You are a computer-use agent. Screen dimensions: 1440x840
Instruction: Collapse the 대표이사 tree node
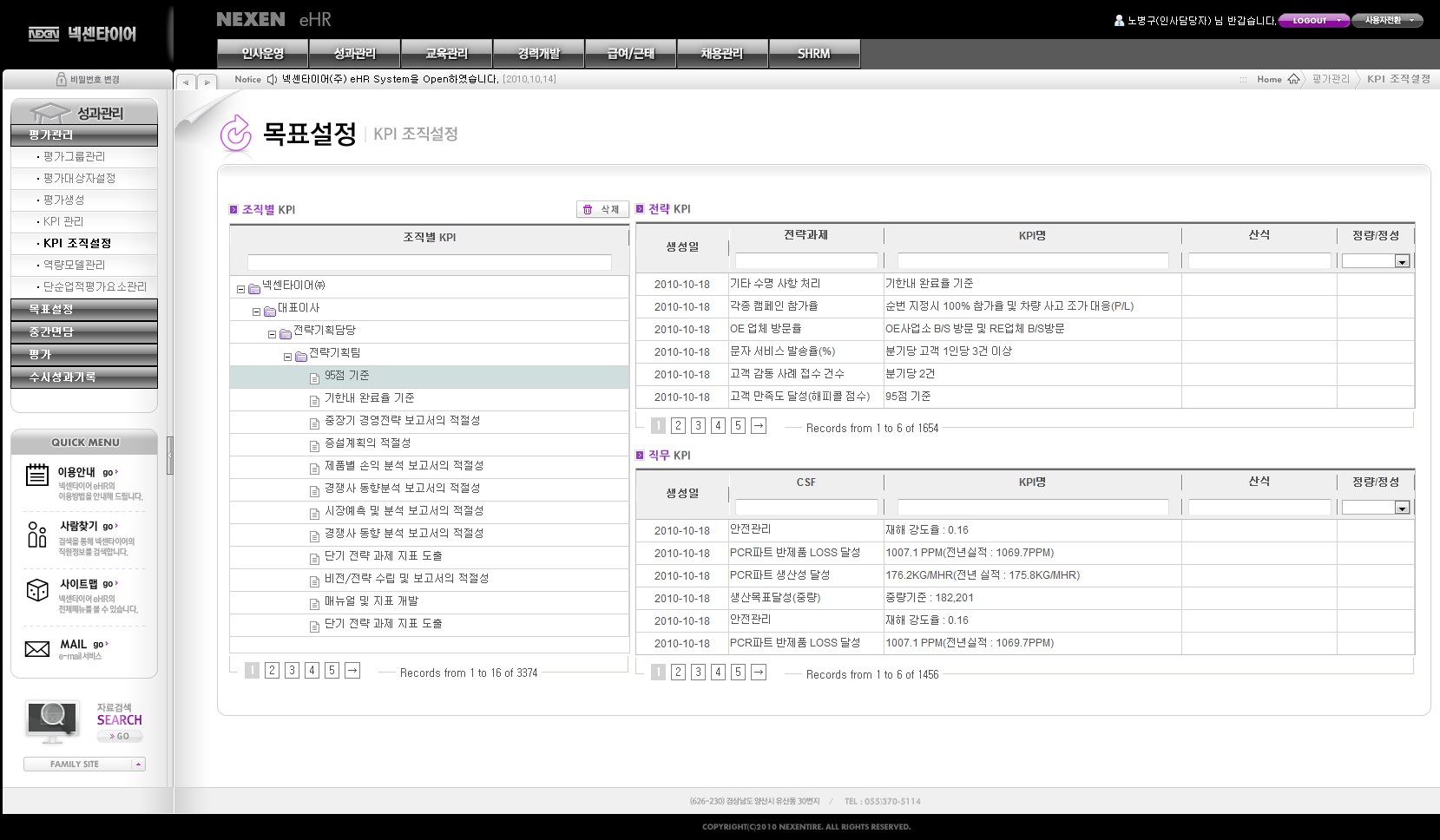coord(256,312)
